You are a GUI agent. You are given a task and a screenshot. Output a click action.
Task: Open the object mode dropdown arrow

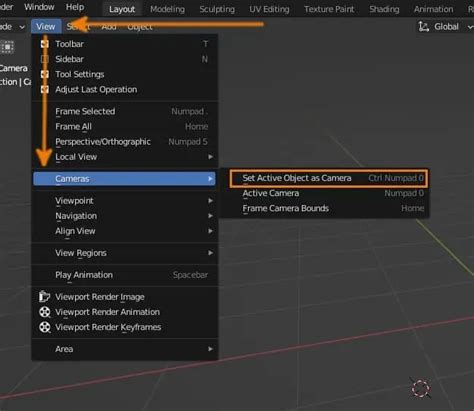point(22,27)
